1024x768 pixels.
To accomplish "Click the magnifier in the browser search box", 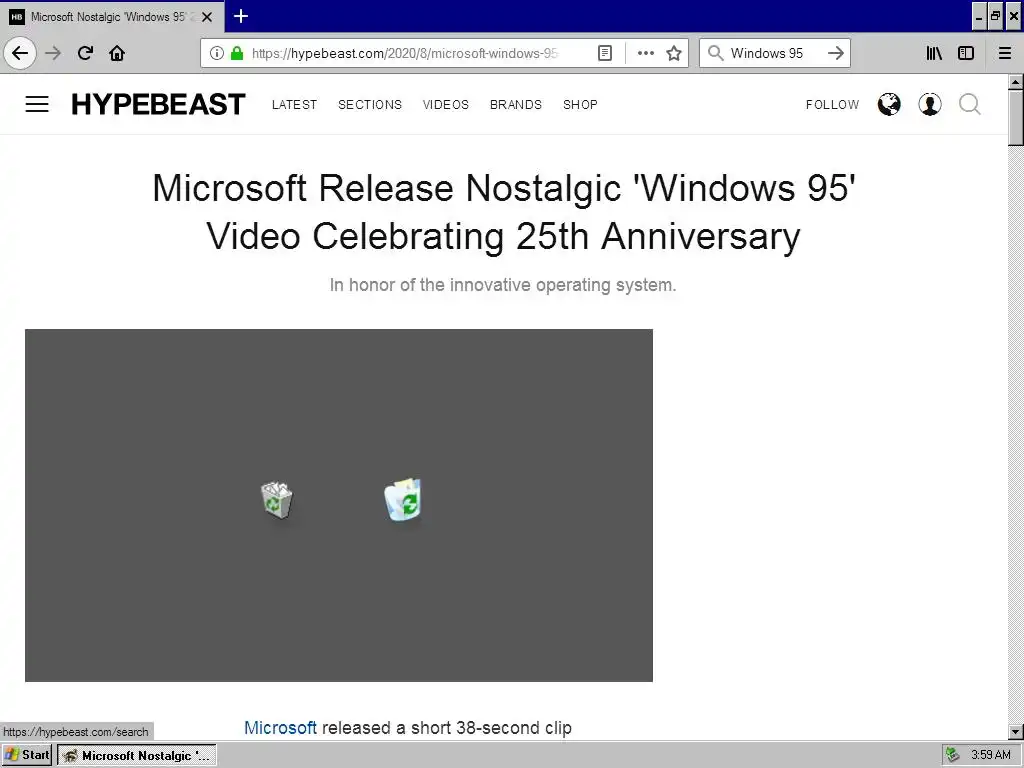I will tap(715, 53).
